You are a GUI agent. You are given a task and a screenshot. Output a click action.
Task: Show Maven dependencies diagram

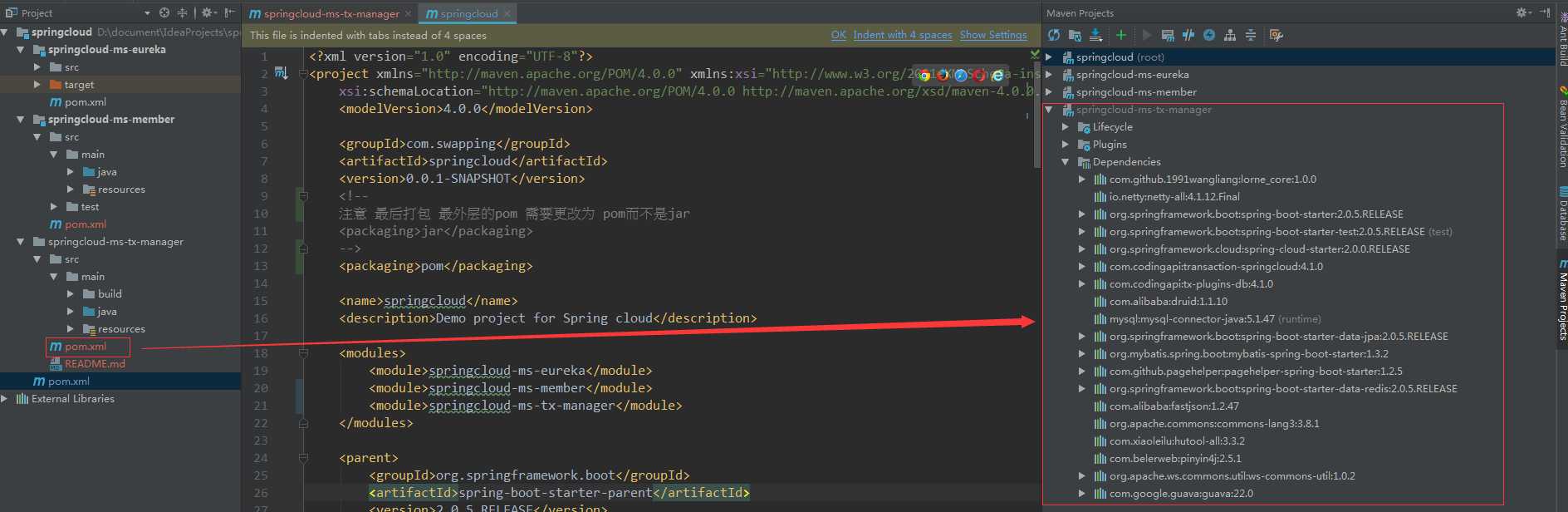point(1230,35)
